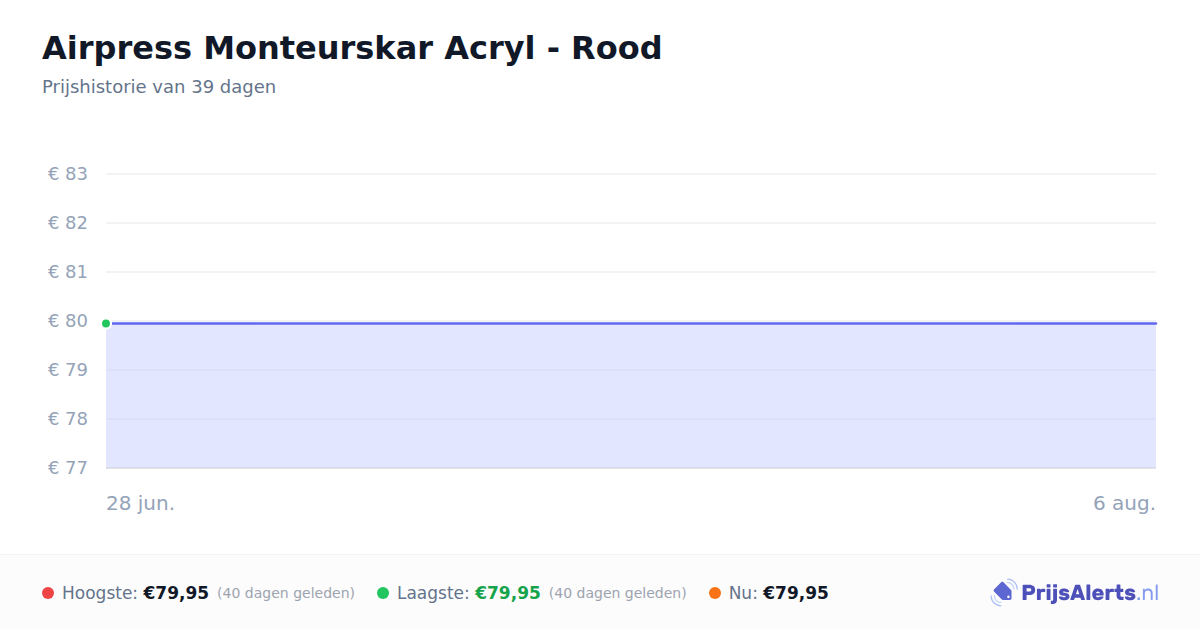This screenshot has height=630, width=1200.
Task: Click the € 83 y-axis label
Action: [68, 174]
